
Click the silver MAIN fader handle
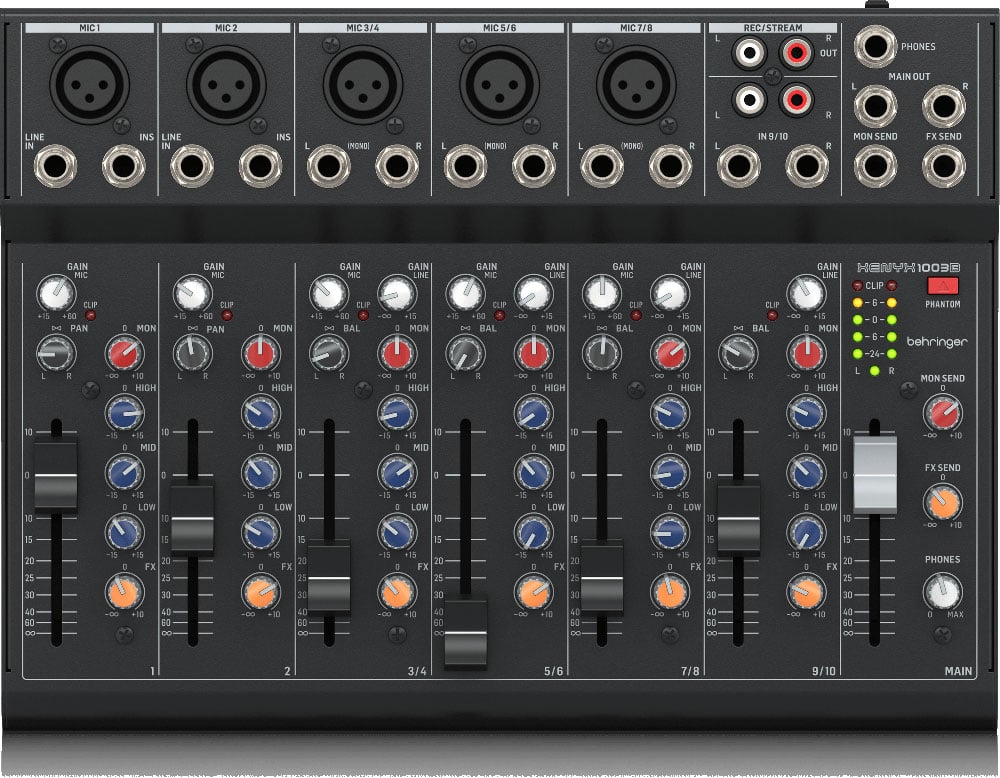click(x=875, y=474)
